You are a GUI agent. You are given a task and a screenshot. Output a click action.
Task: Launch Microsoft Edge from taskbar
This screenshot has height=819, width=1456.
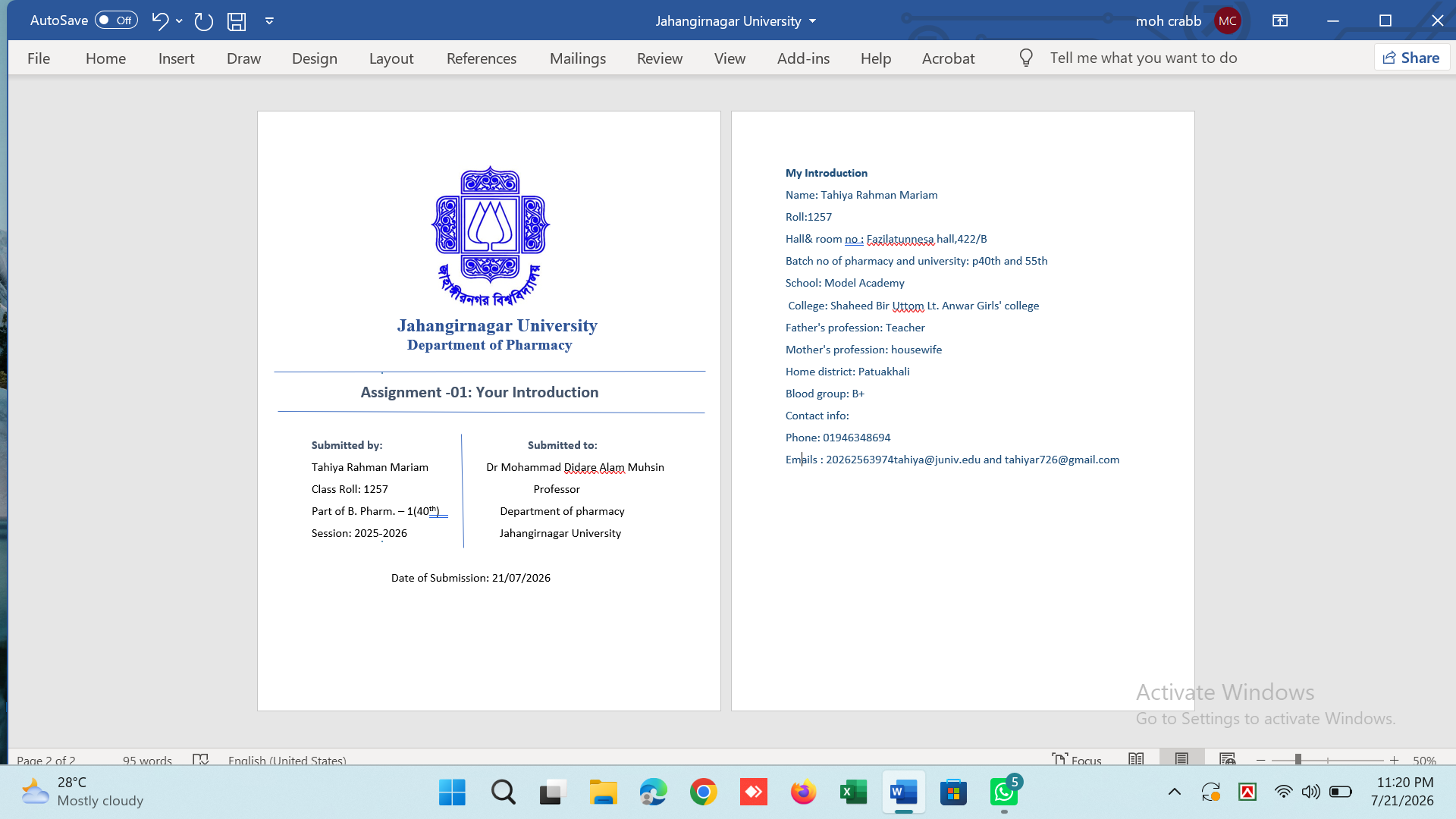tap(653, 792)
